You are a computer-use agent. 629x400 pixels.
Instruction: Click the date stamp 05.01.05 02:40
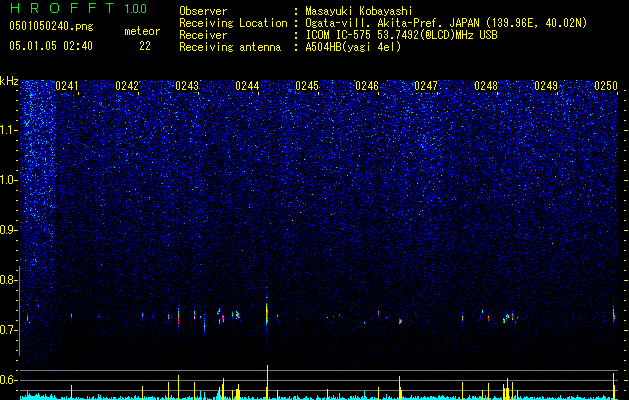(x=51, y=46)
